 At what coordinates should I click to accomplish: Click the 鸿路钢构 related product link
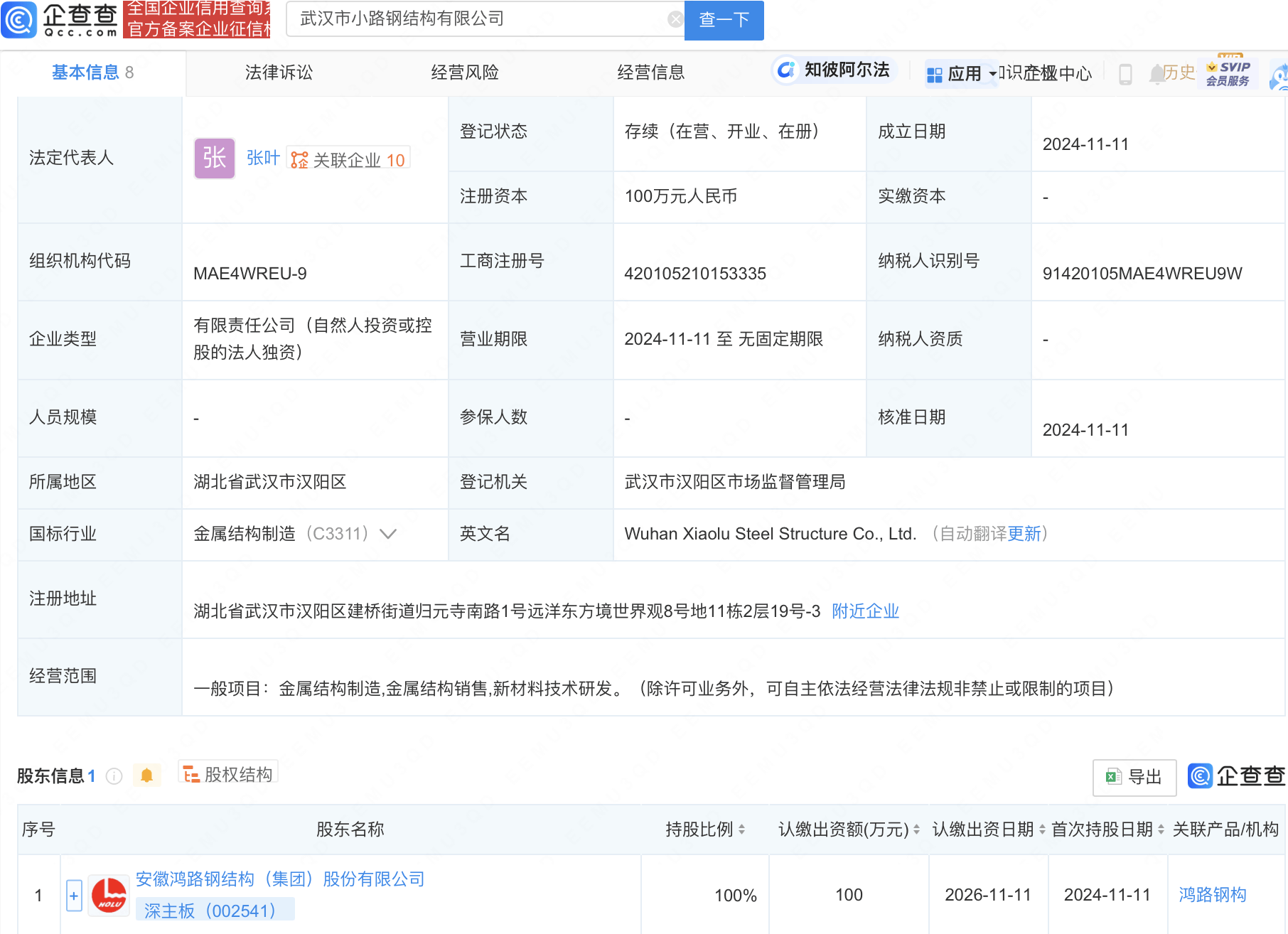1213,895
